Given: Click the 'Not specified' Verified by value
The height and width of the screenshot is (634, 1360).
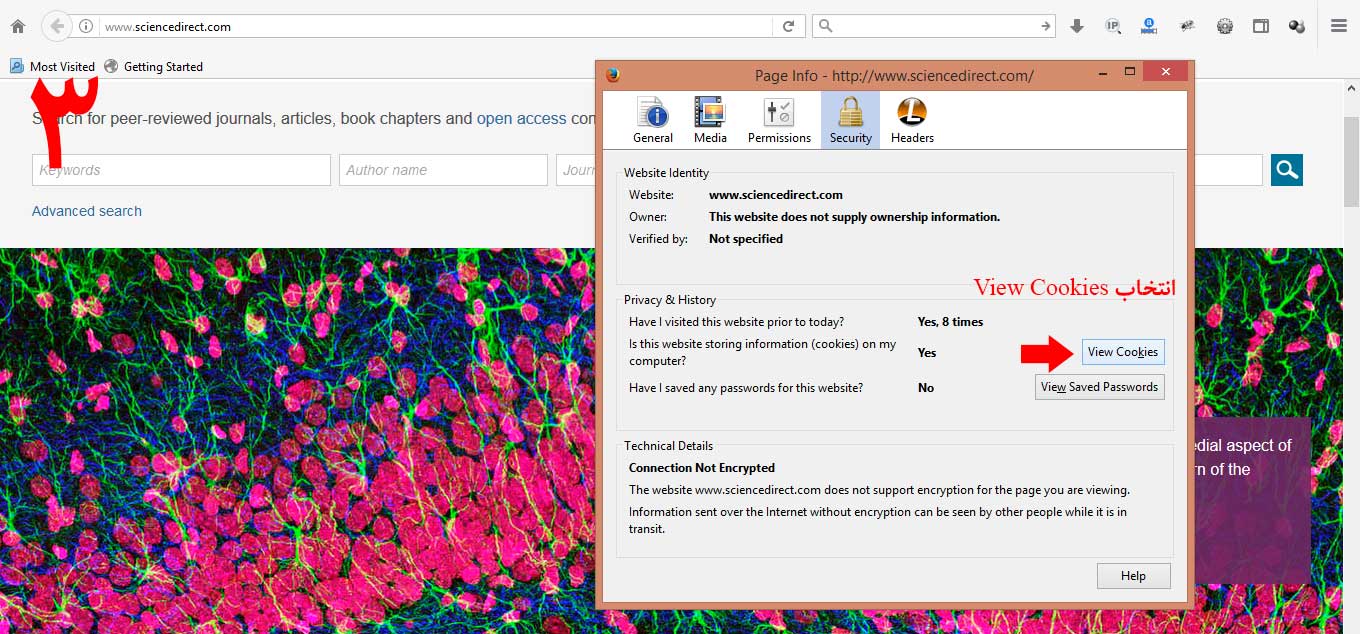Looking at the screenshot, I should pos(746,239).
